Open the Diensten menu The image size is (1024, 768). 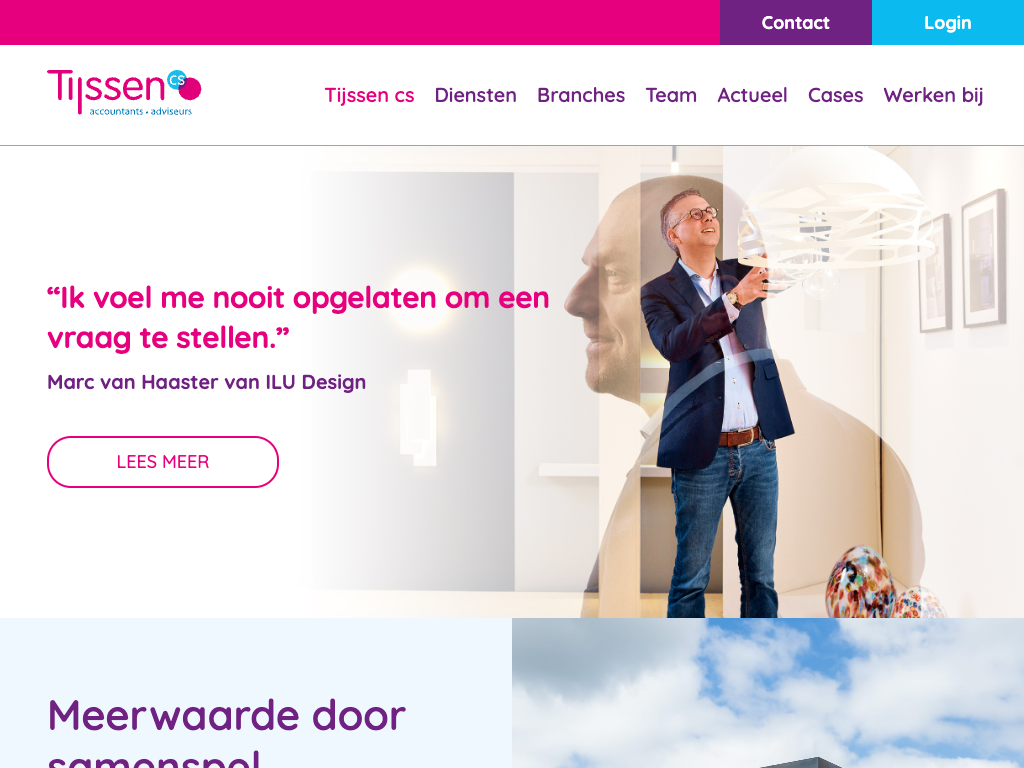(475, 95)
